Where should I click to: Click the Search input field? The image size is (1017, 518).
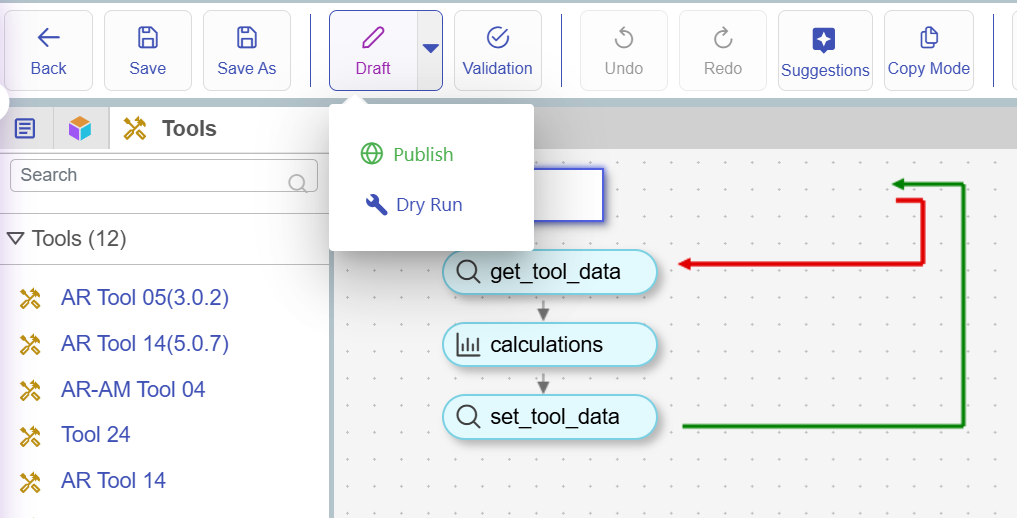click(150, 175)
